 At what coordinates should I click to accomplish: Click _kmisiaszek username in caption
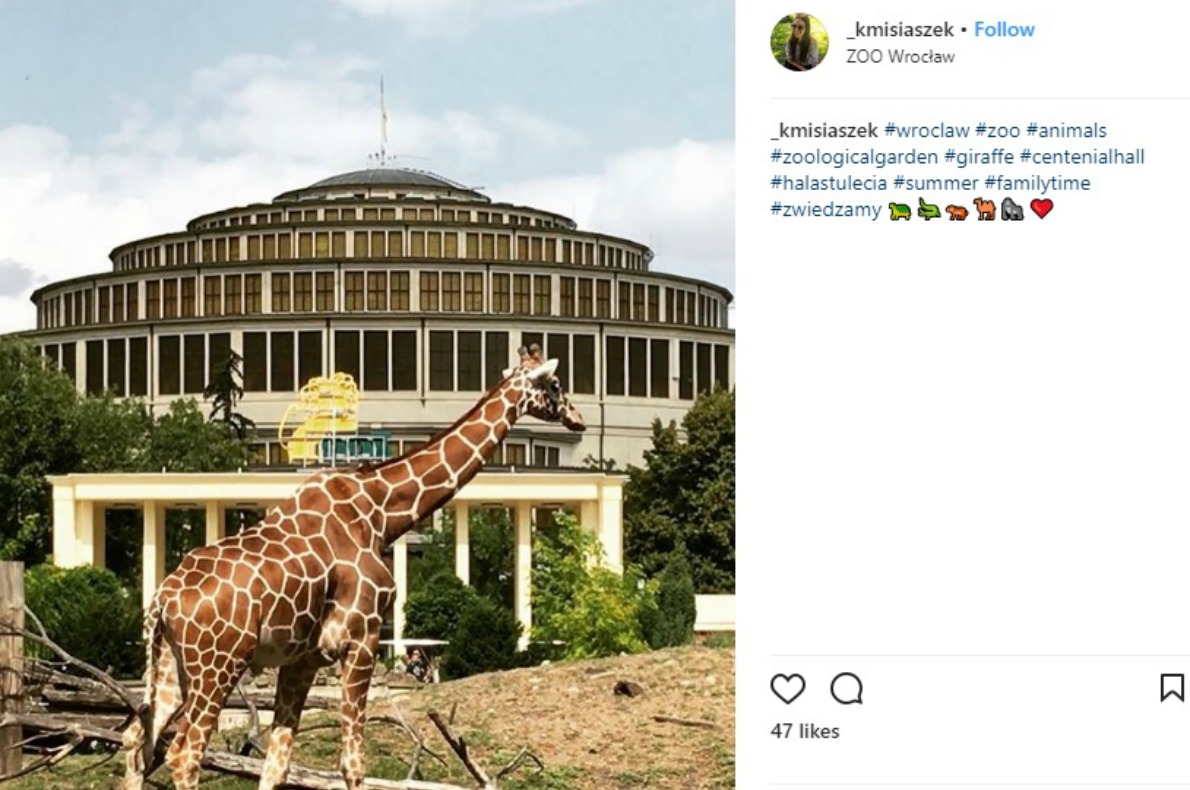823,130
